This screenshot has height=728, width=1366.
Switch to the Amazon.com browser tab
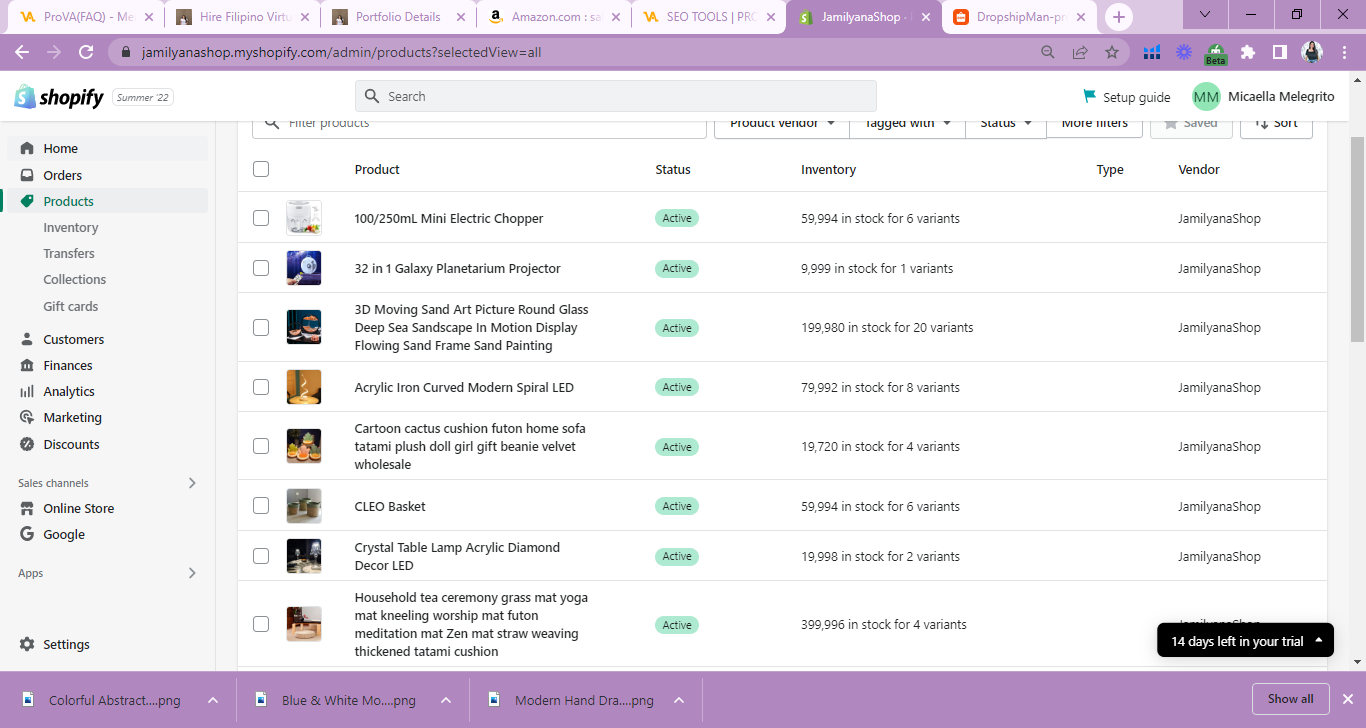point(553,17)
